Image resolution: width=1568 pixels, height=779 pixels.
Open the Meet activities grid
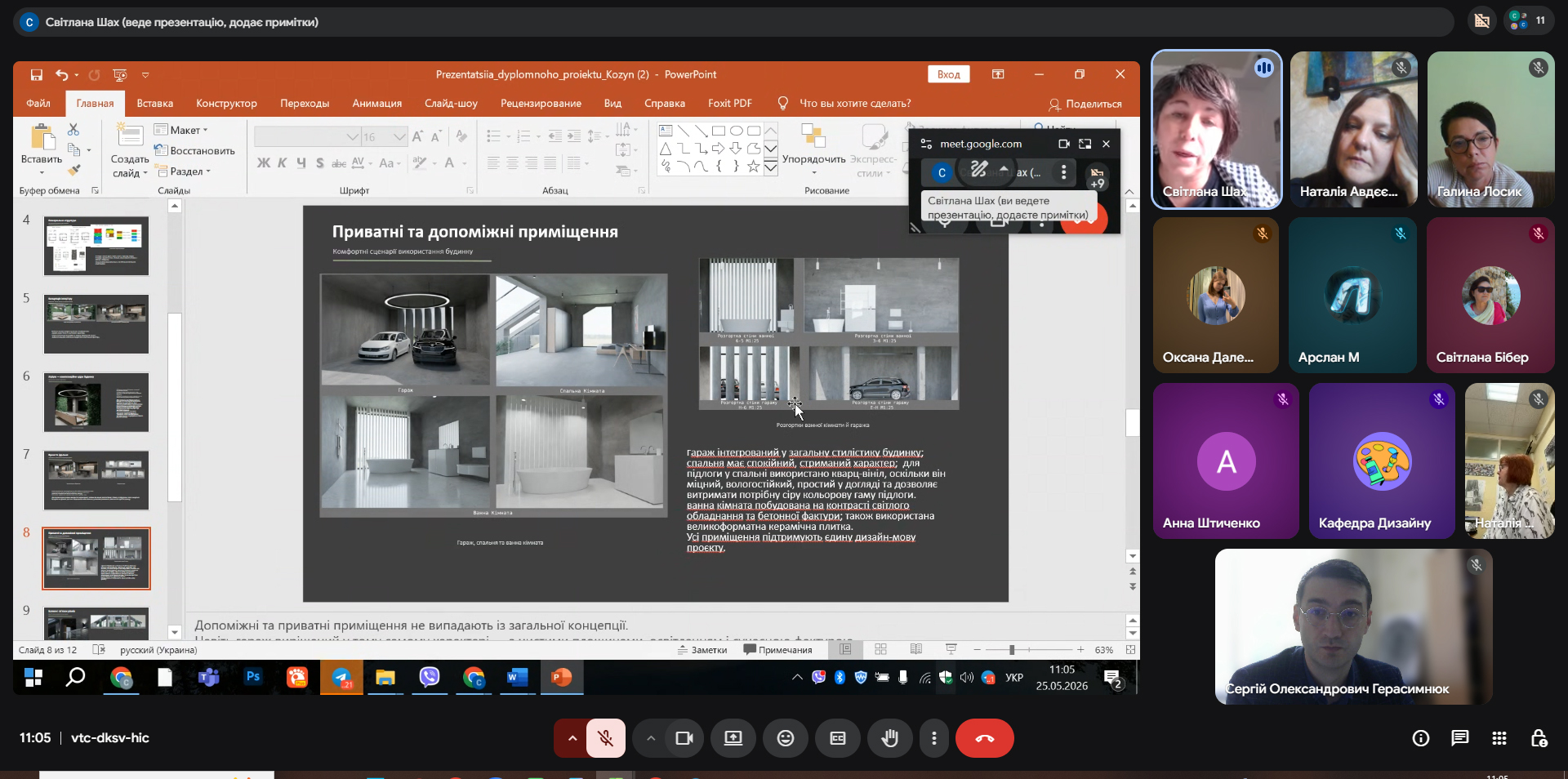[x=1499, y=738]
